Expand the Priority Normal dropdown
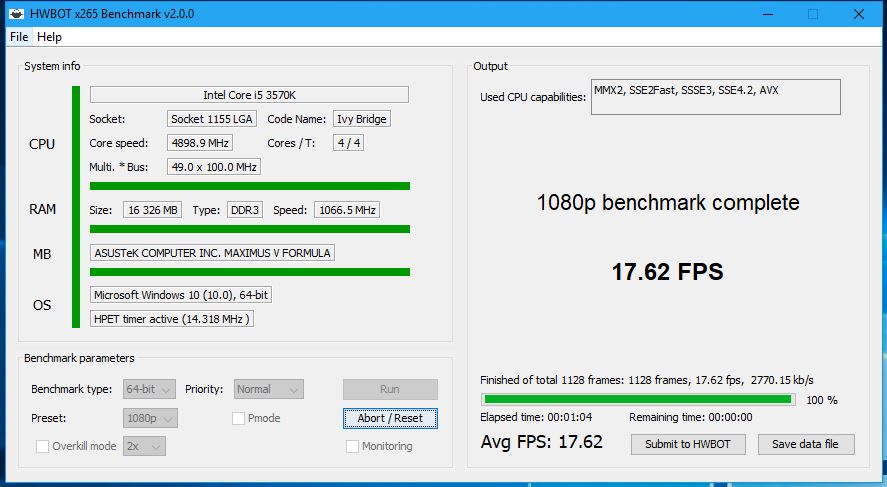Viewport: 887px width, 487px height. point(269,389)
